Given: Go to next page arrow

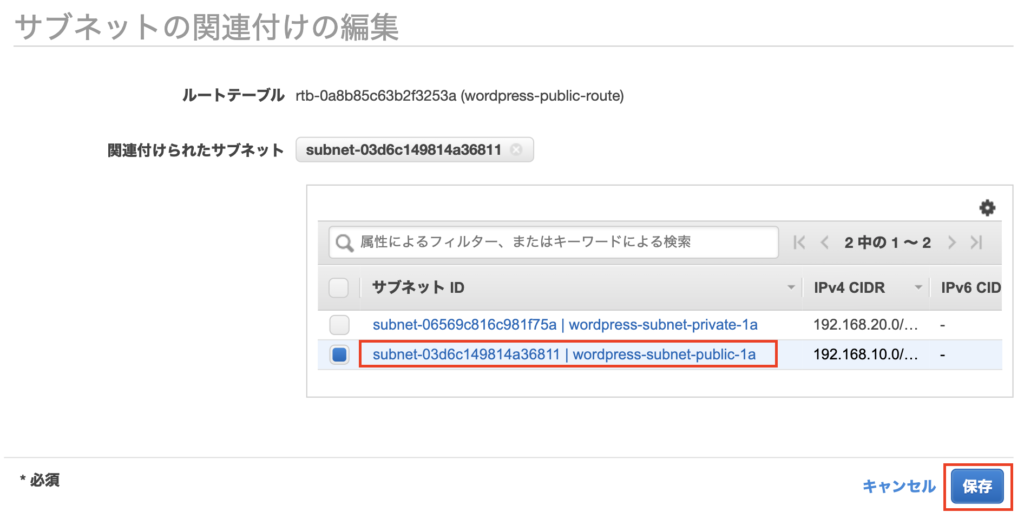Looking at the screenshot, I should (952, 242).
